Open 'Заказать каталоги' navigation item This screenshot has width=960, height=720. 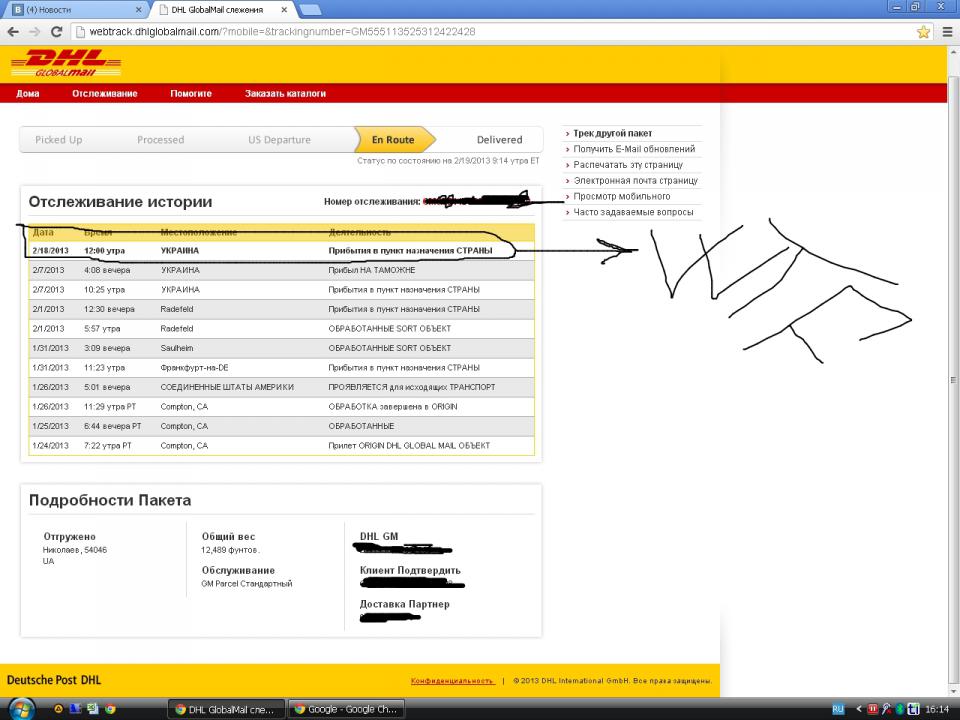pyautogui.click(x=285, y=94)
